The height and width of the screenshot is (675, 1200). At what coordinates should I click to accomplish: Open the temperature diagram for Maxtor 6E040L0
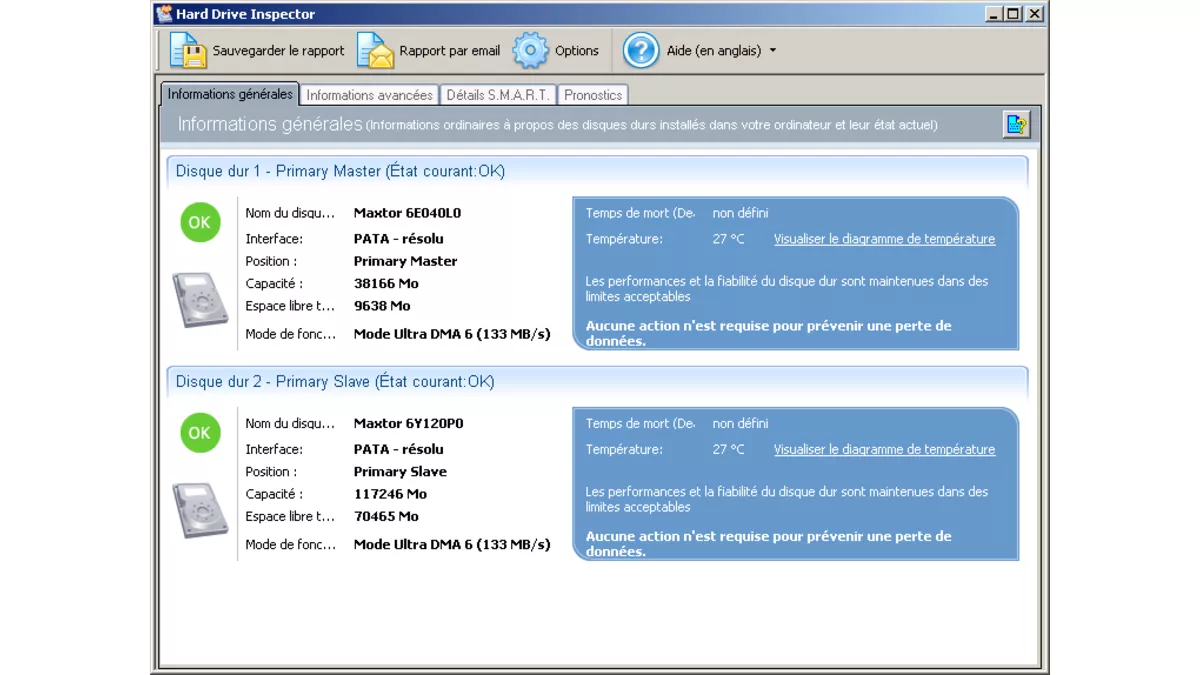884,239
